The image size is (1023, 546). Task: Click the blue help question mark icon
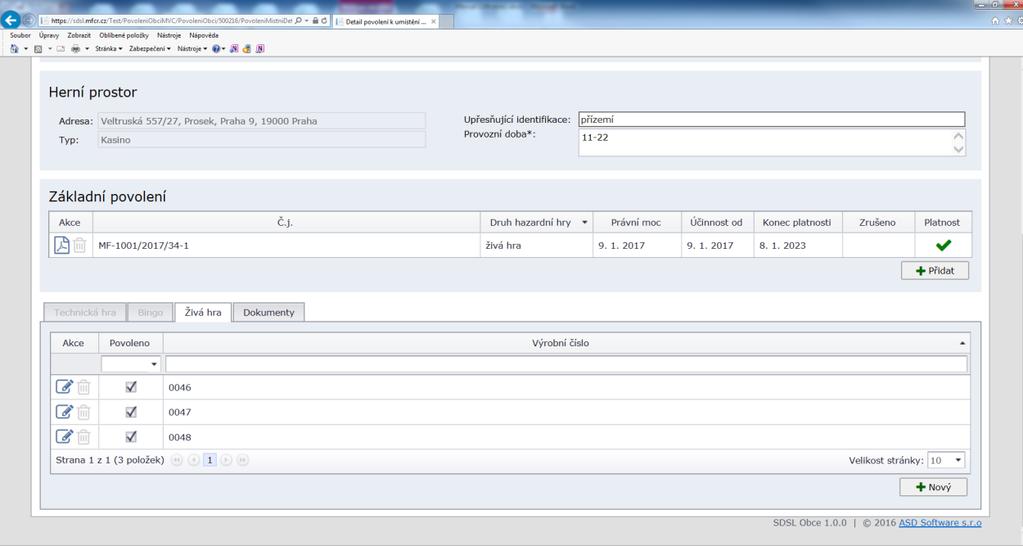pos(216,49)
